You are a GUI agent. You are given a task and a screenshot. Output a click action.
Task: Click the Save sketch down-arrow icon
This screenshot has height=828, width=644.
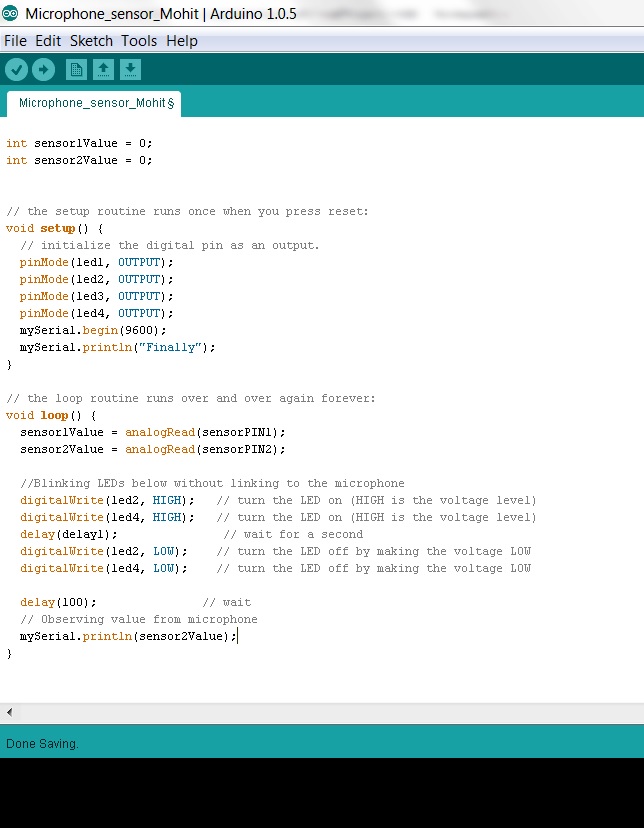130,69
